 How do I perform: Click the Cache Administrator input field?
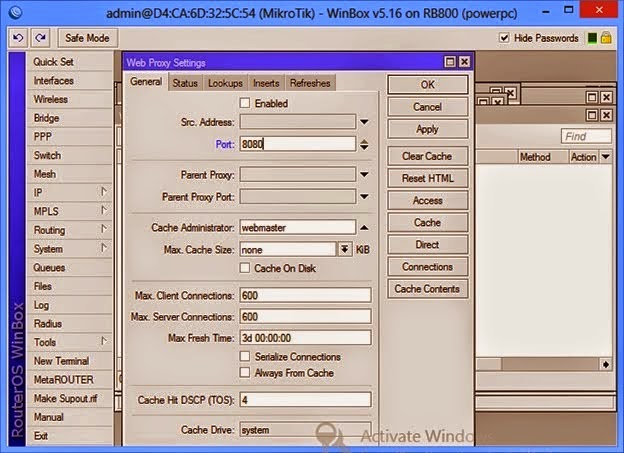tap(298, 227)
